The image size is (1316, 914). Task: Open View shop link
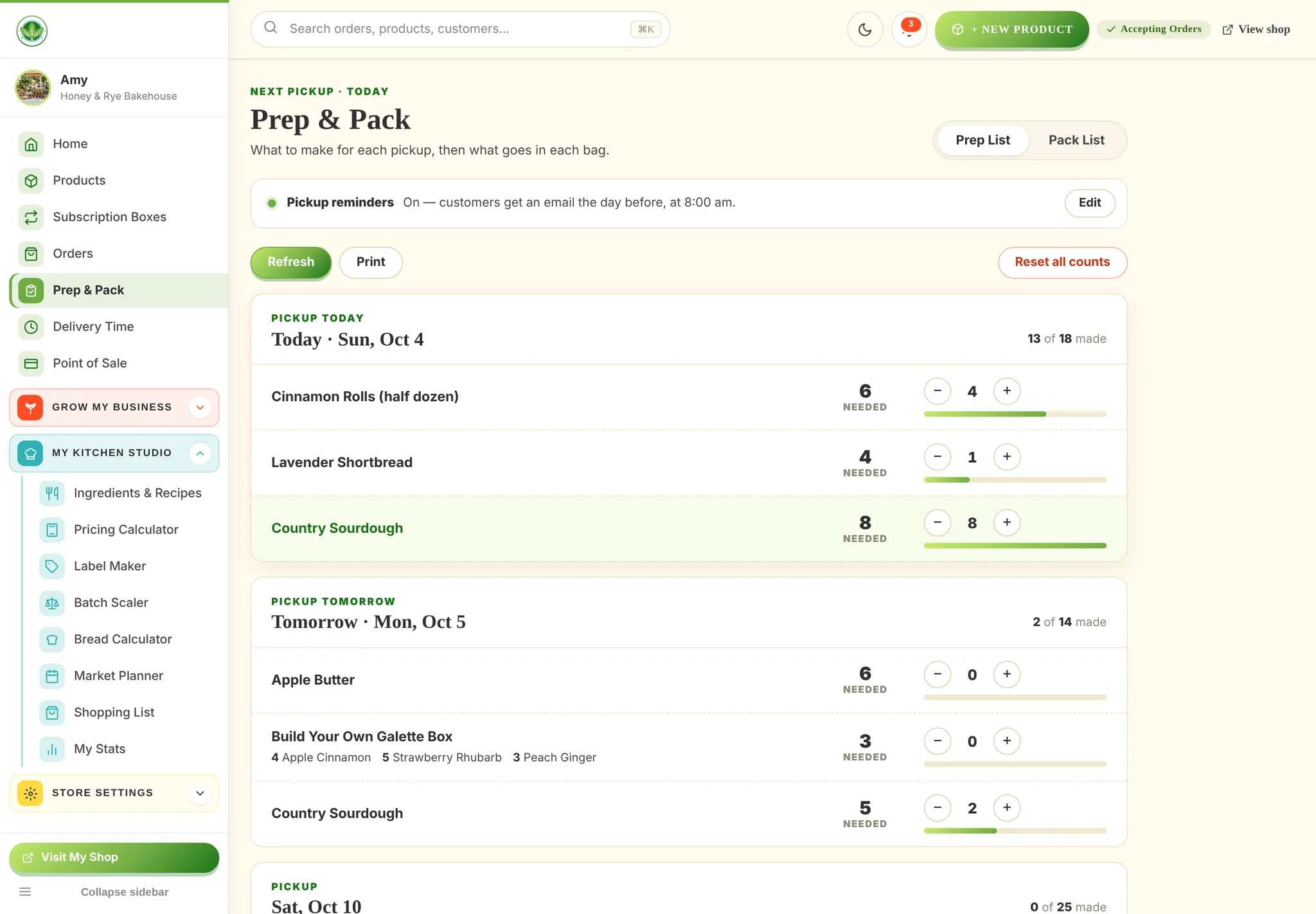(x=1256, y=30)
